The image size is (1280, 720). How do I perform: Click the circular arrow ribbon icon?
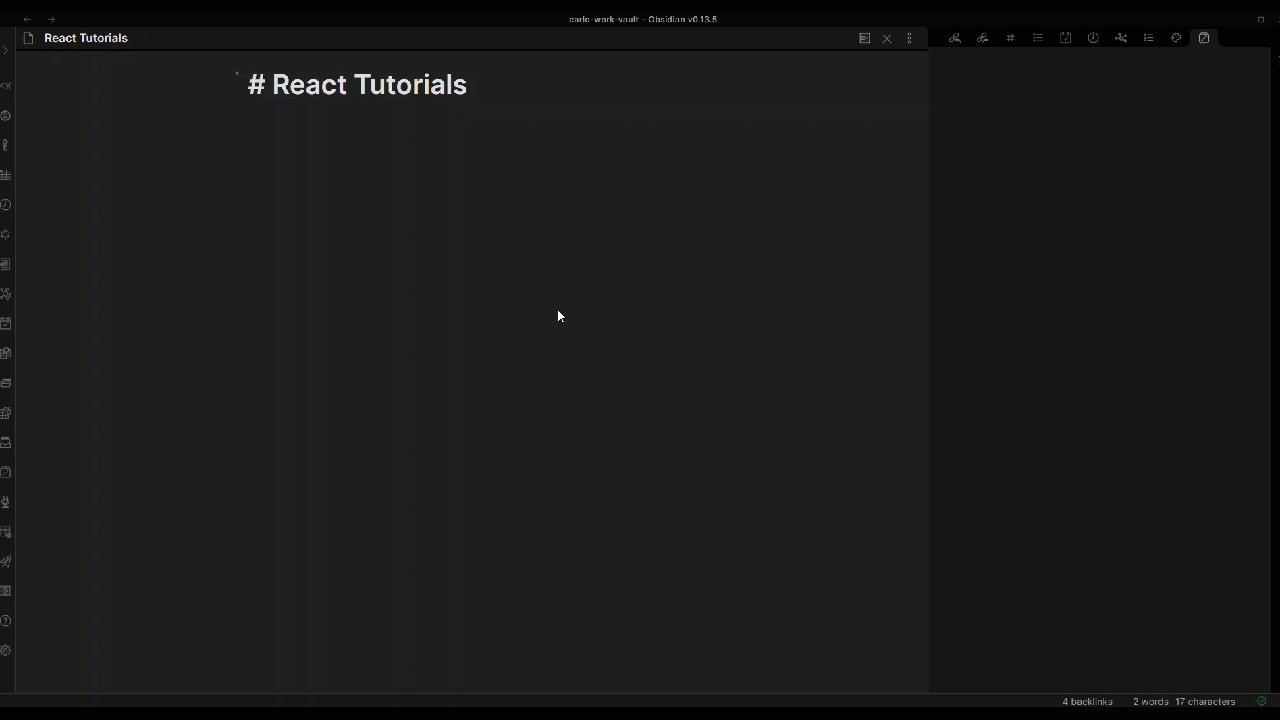coord(5,116)
